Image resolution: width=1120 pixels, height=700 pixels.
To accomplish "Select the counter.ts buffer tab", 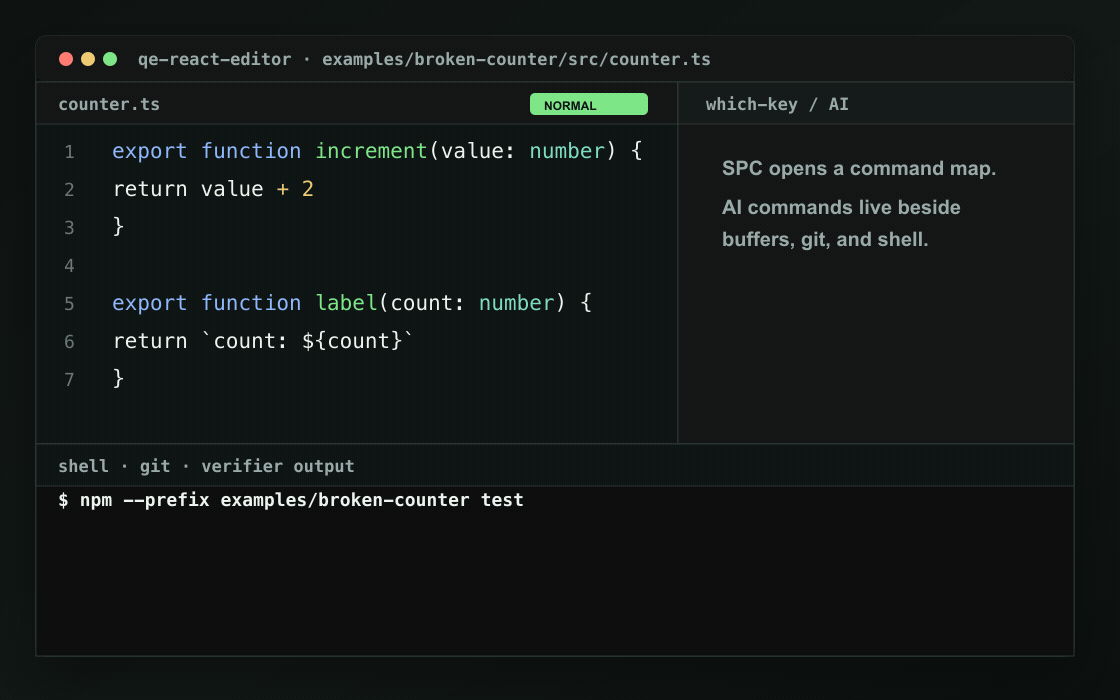I will pos(109,104).
